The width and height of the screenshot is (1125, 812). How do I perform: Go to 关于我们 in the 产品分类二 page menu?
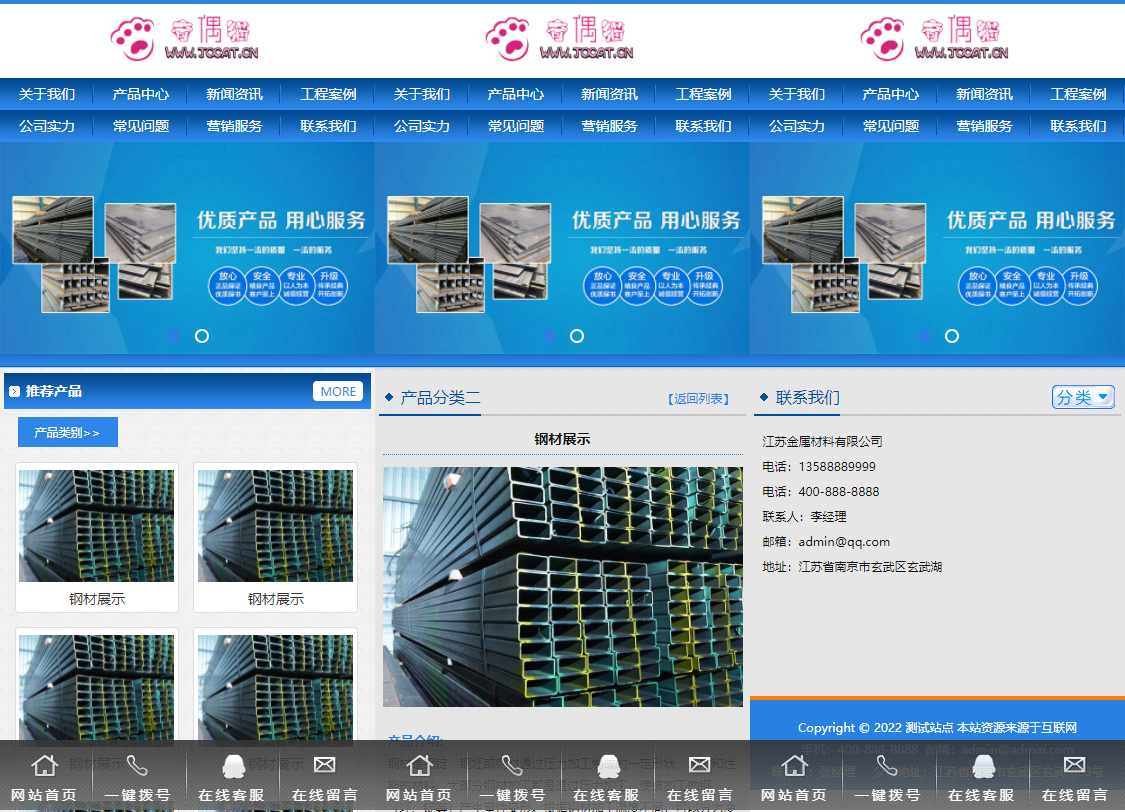click(x=422, y=94)
